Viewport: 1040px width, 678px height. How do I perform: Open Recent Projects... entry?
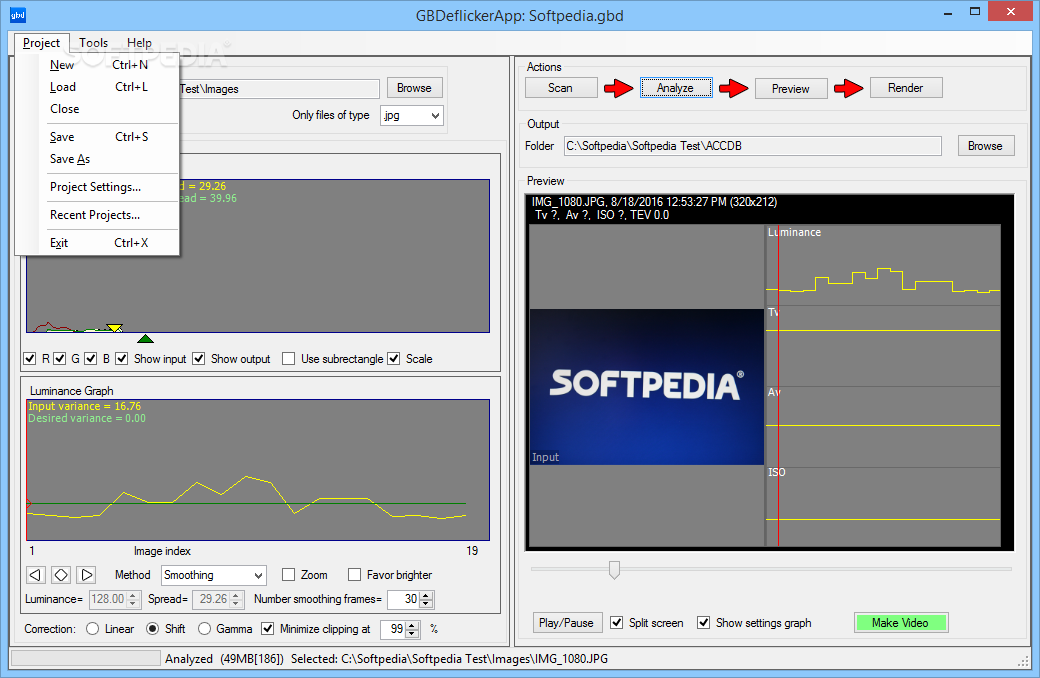[x=98, y=215]
